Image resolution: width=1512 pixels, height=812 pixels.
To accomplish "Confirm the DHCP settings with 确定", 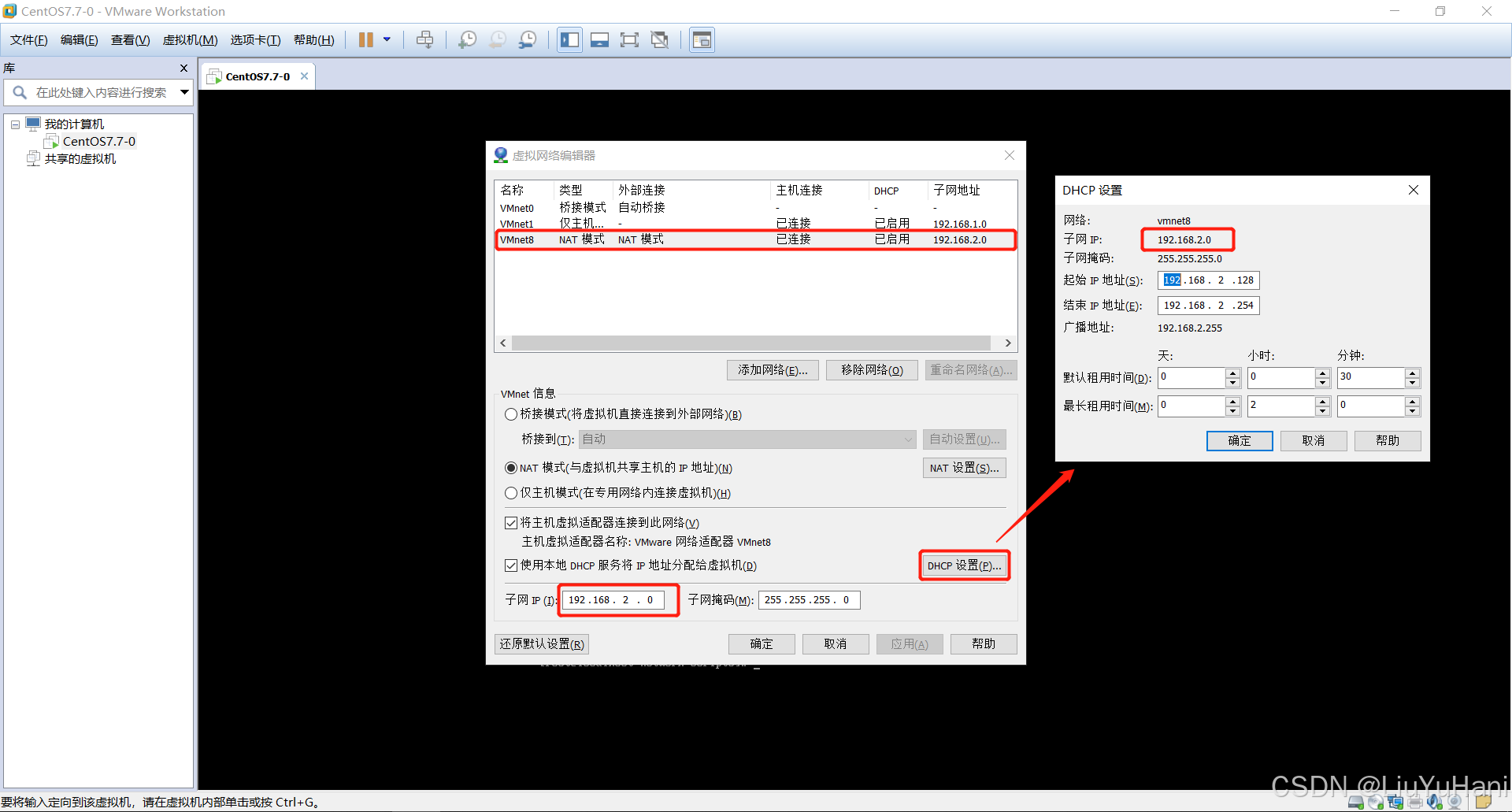I will pyautogui.click(x=1240, y=441).
